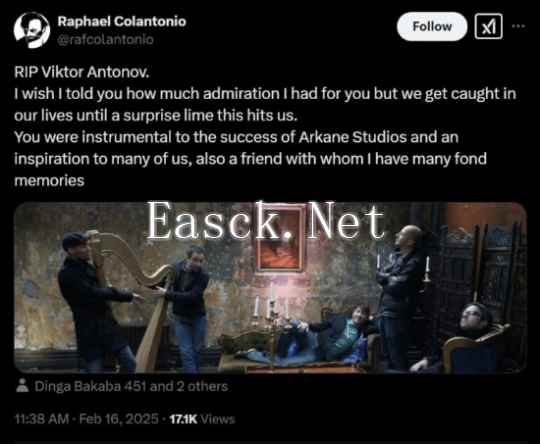Open the 11:38 AM timestamp
Image resolution: width=540 pixels, height=444 pixels.
pos(42,419)
